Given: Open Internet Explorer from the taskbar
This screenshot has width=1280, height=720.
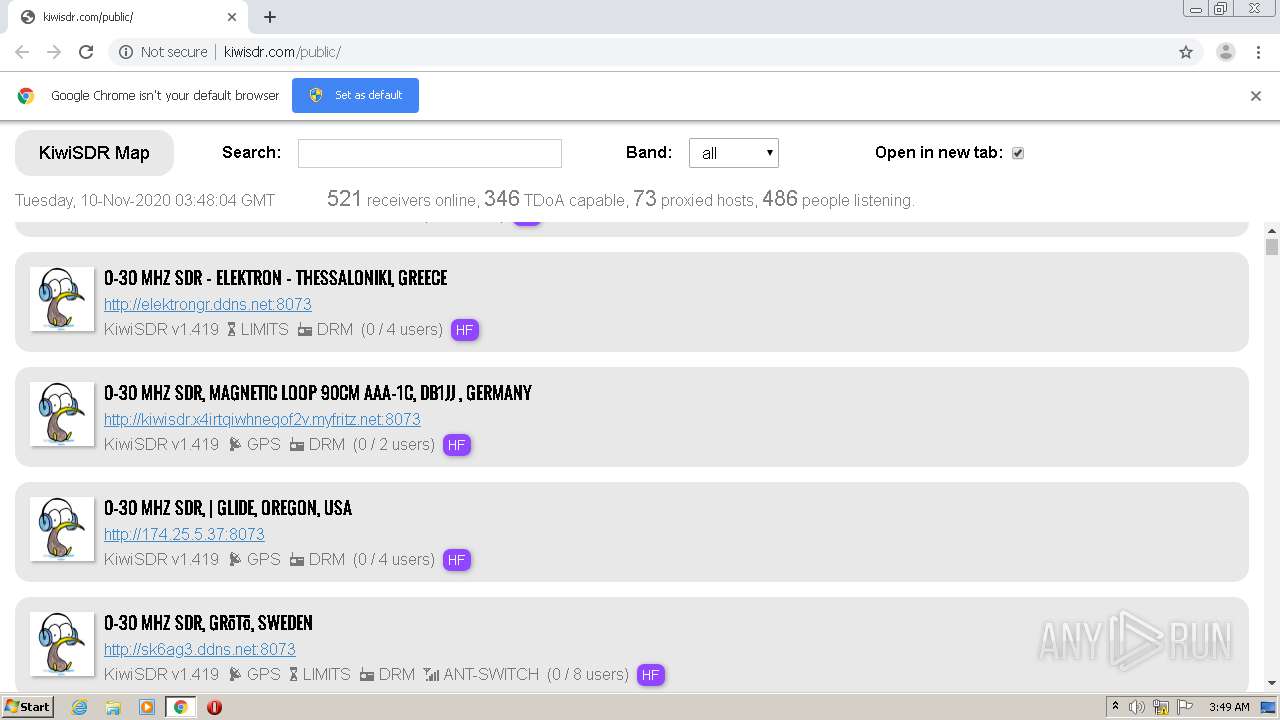Looking at the screenshot, I should pyautogui.click(x=79, y=707).
